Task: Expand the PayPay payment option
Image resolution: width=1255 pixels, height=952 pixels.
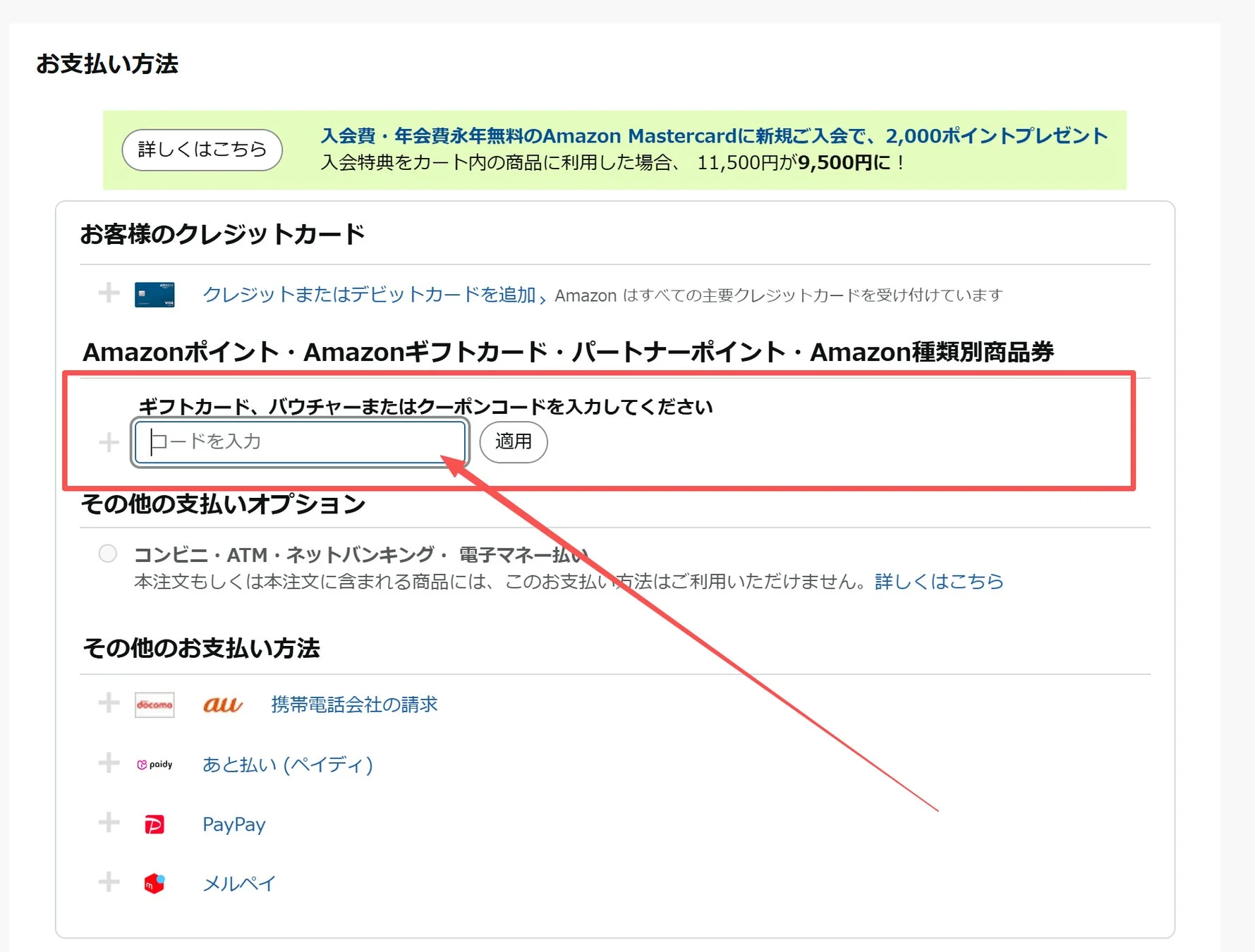Action: coord(109,822)
